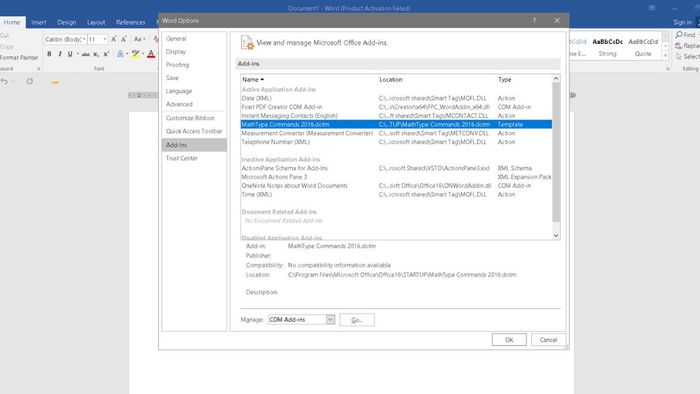The height and width of the screenshot is (394, 700).
Task: Open Manage COM Add-ins dropdown
Action: click(x=330, y=319)
